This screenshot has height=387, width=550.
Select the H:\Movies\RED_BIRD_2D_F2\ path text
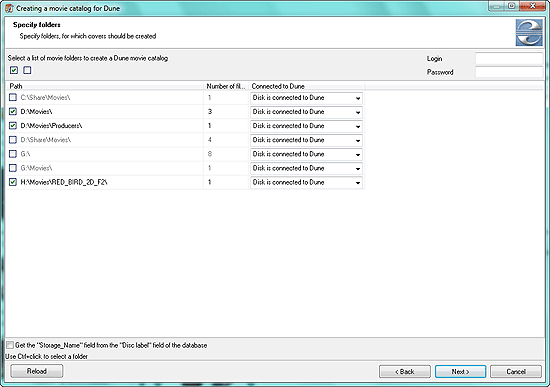64,182
